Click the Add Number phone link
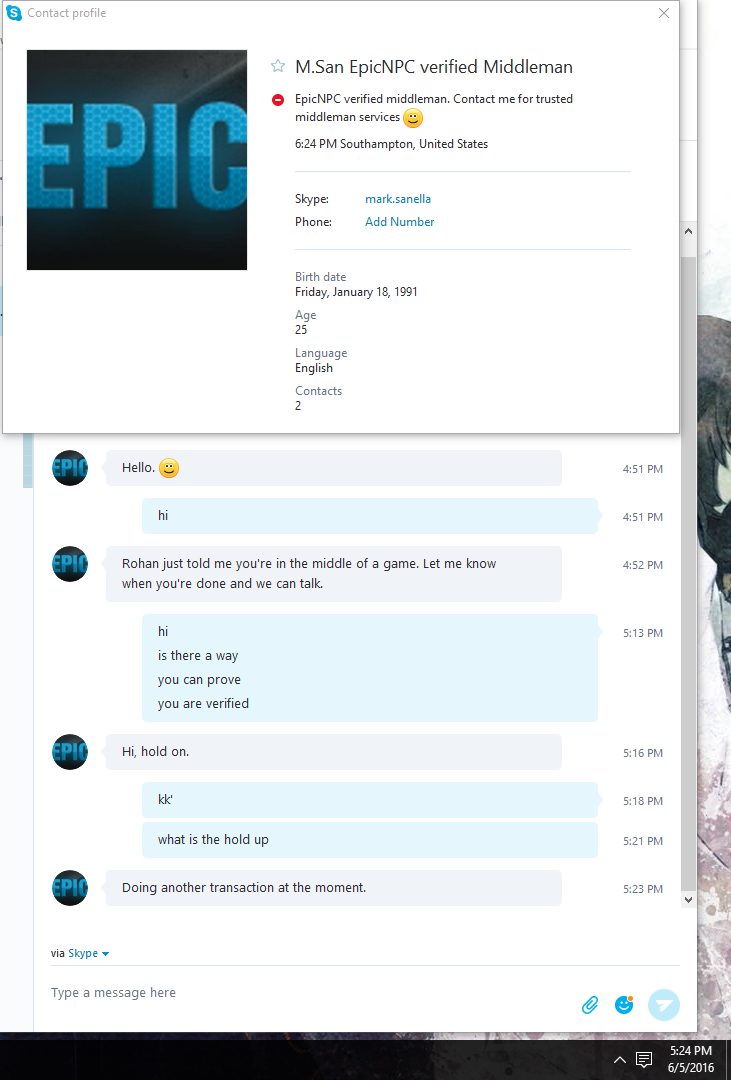The width and height of the screenshot is (731, 1080). click(x=400, y=222)
